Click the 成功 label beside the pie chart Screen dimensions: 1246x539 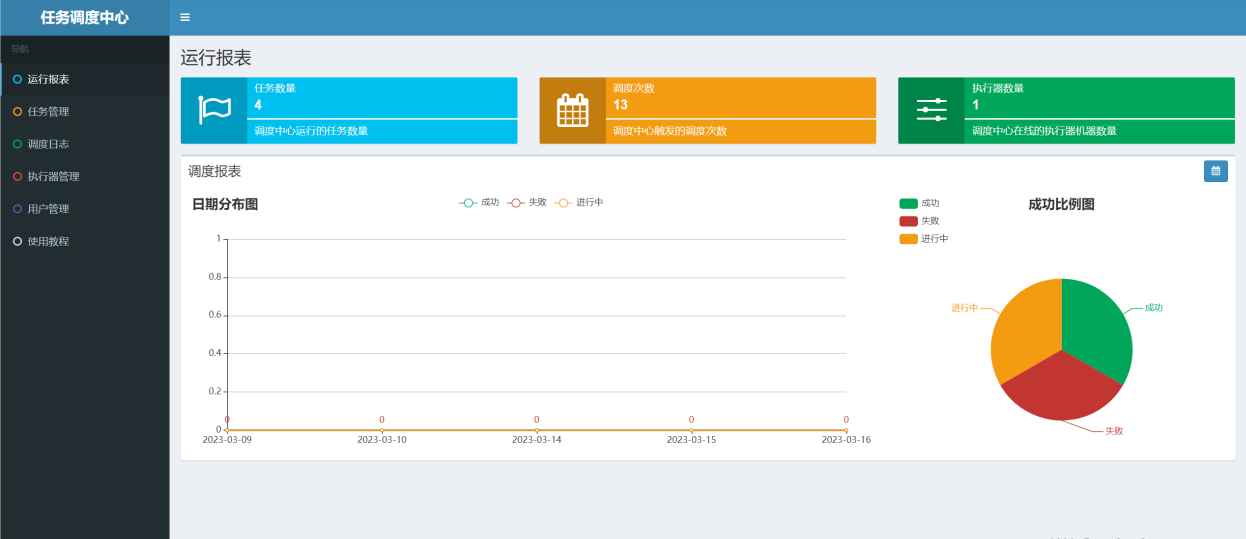[1154, 308]
